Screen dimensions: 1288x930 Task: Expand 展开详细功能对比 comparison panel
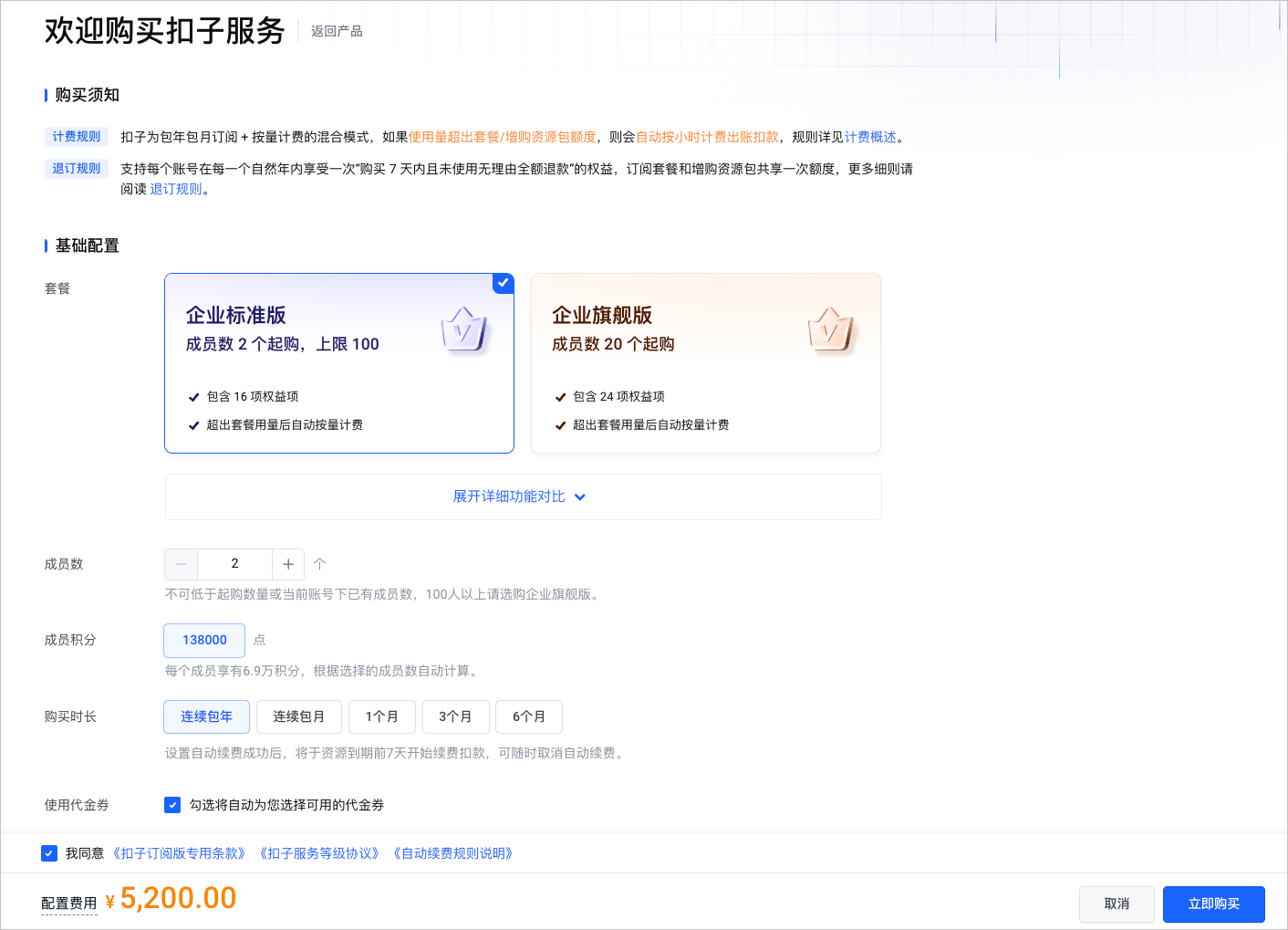coord(521,496)
